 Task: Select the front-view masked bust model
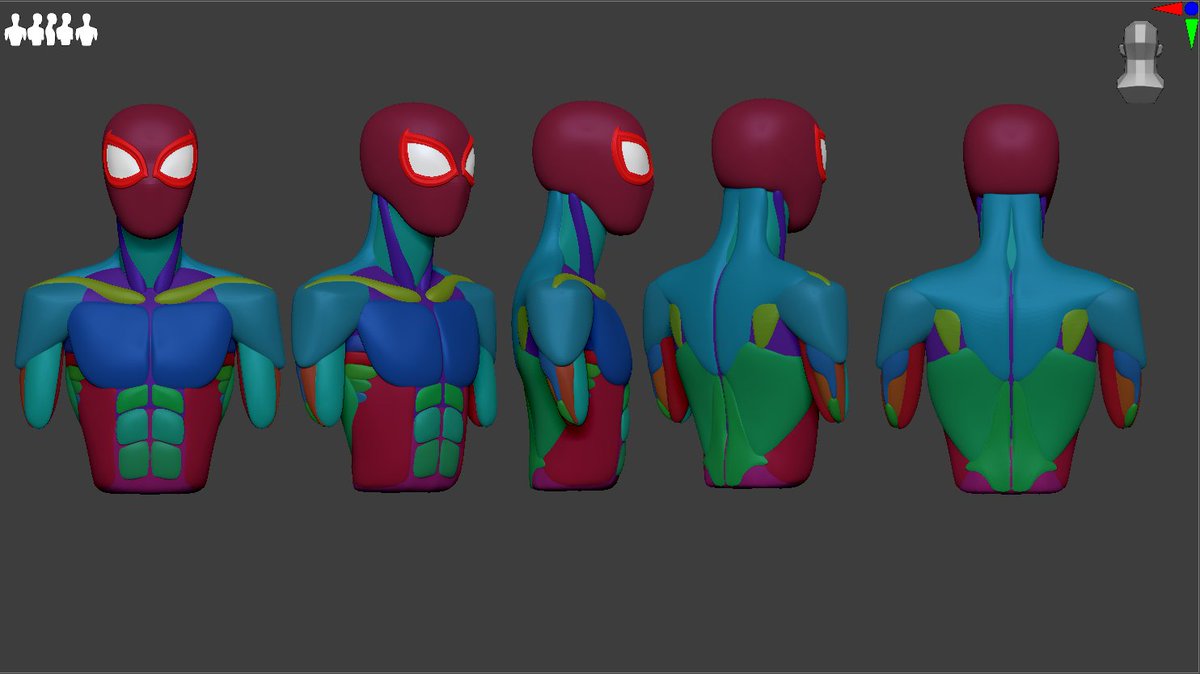[150, 300]
